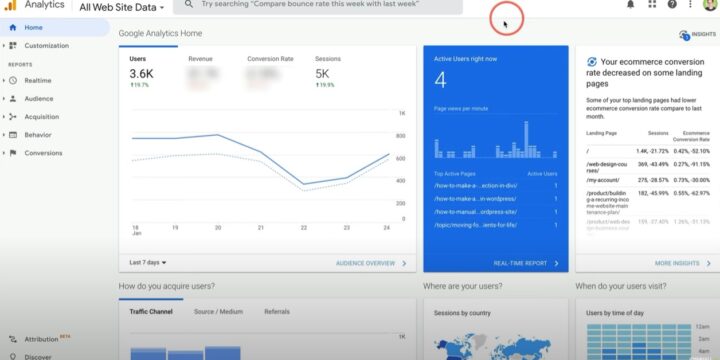
Task: Click the Sessions value 5K
Action: (322, 74)
